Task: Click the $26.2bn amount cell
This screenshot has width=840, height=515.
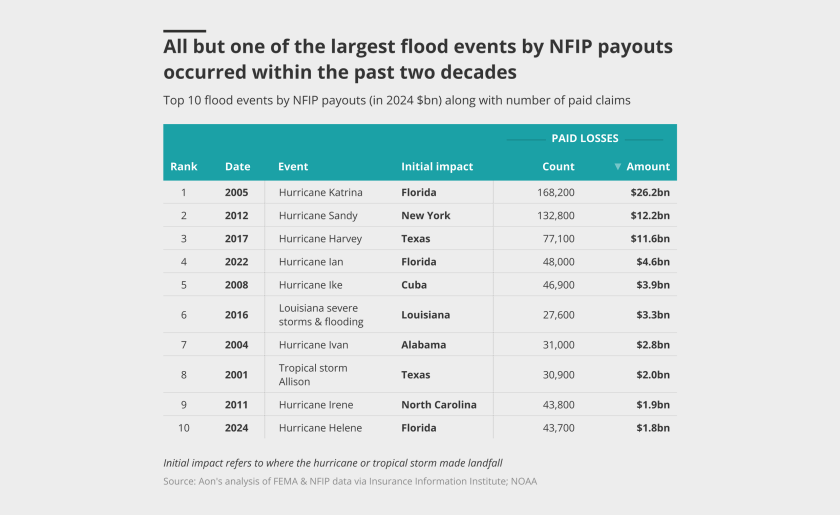Action: (x=650, y=192)
